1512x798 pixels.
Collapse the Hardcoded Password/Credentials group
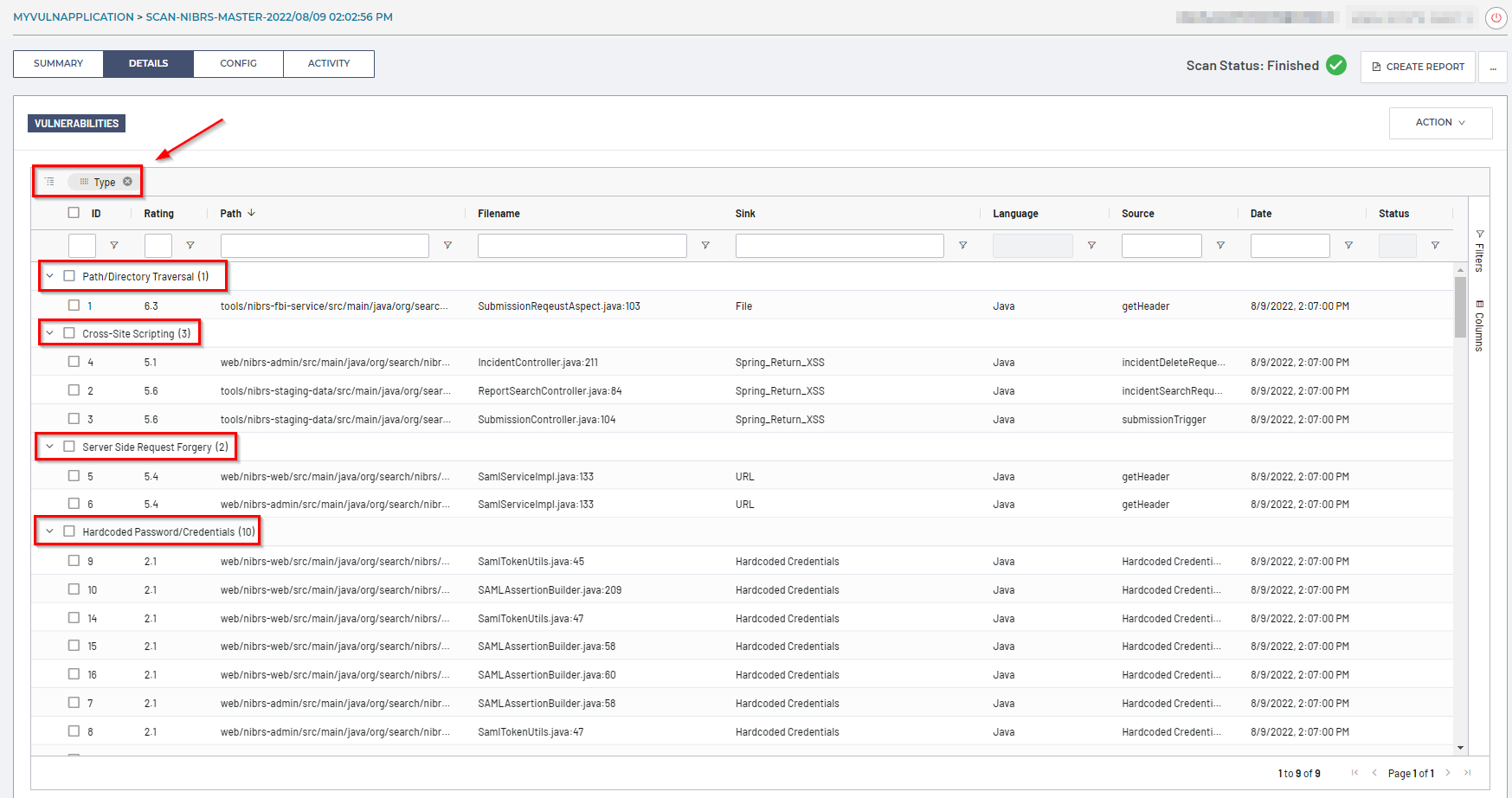point(49,531)
